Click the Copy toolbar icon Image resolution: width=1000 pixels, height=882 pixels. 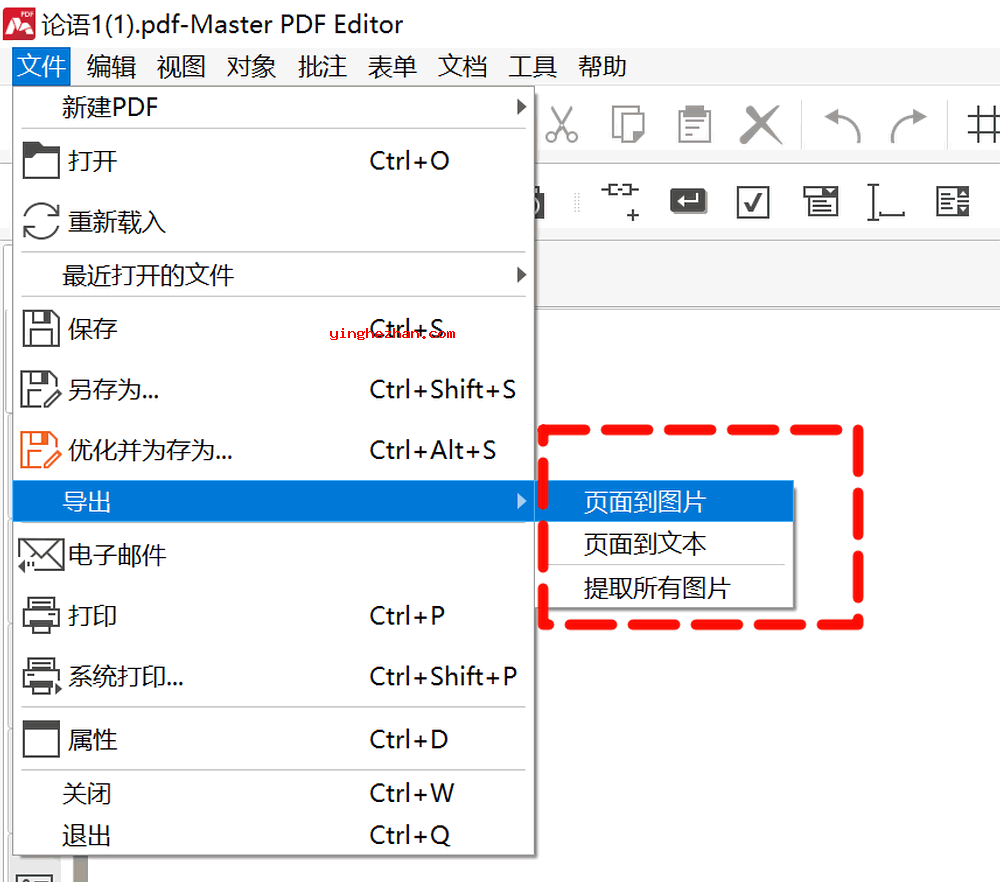pyautogui.click(x=628, y=124)
